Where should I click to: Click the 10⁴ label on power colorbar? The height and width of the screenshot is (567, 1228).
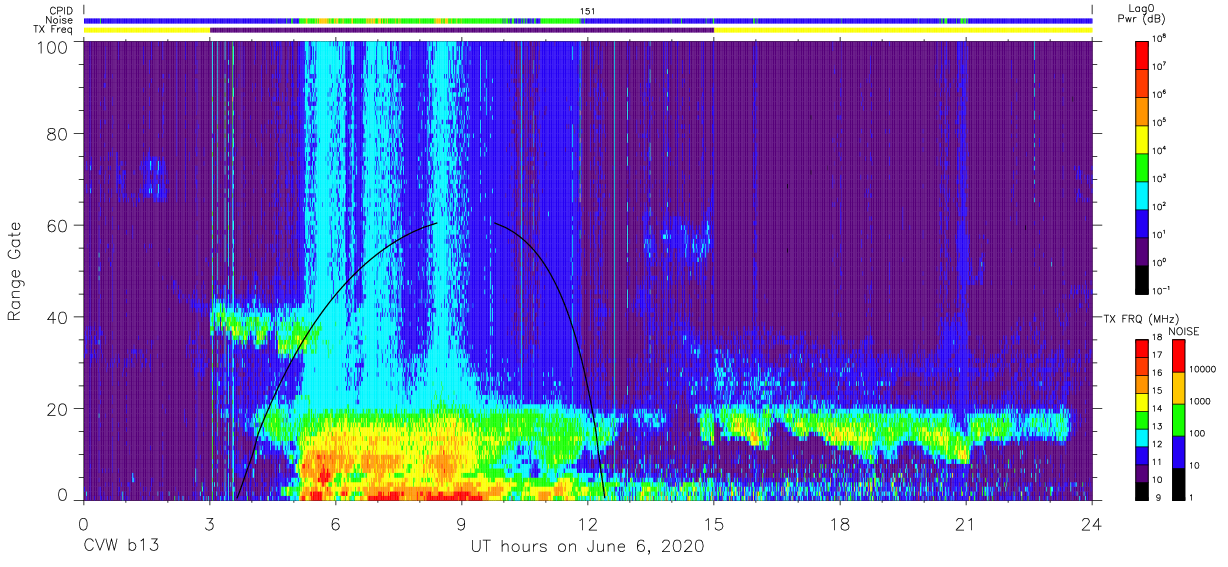[x=1161, y=151]
